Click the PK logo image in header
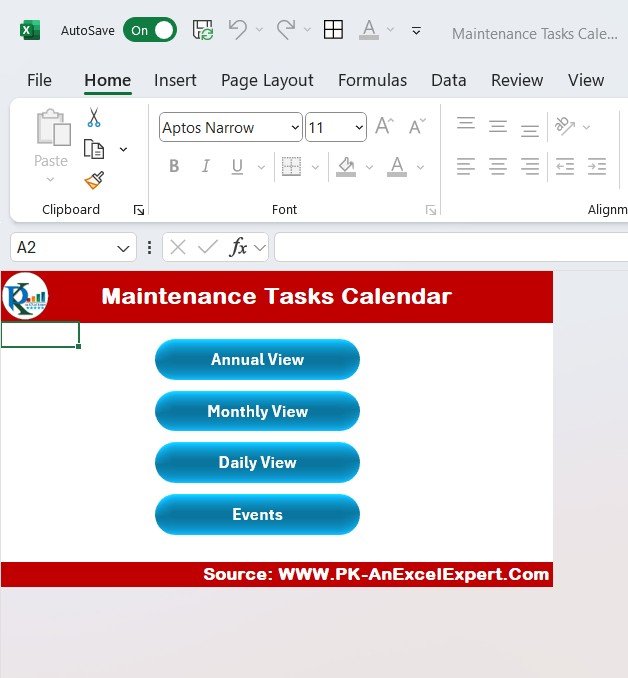The image size is (628, 678). [x=25, y=296]
